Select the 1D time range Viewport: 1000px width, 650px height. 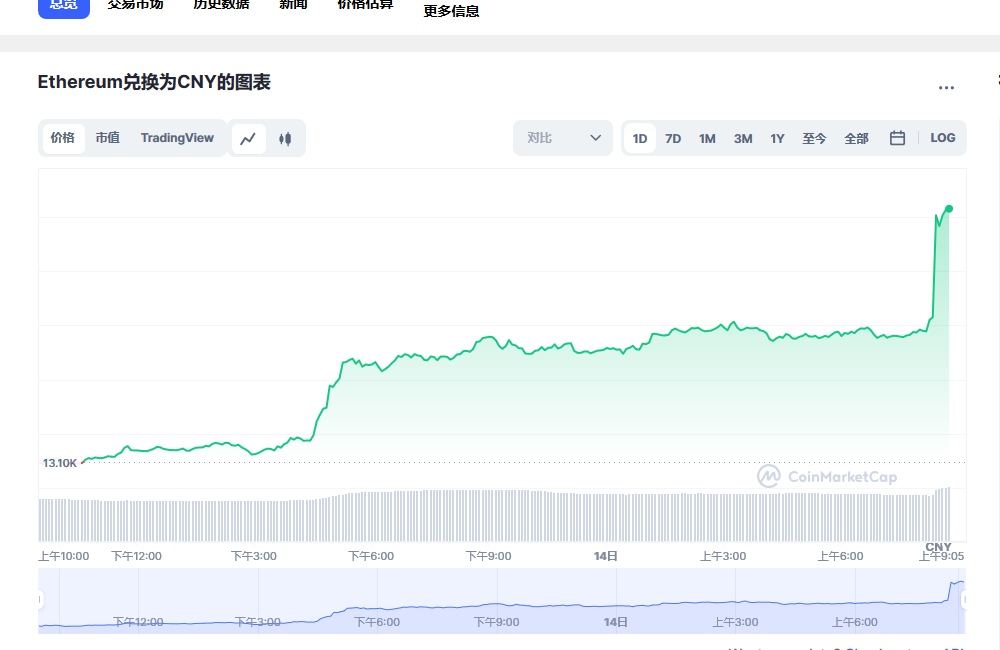pyautogui.click(x=640, y=138)
